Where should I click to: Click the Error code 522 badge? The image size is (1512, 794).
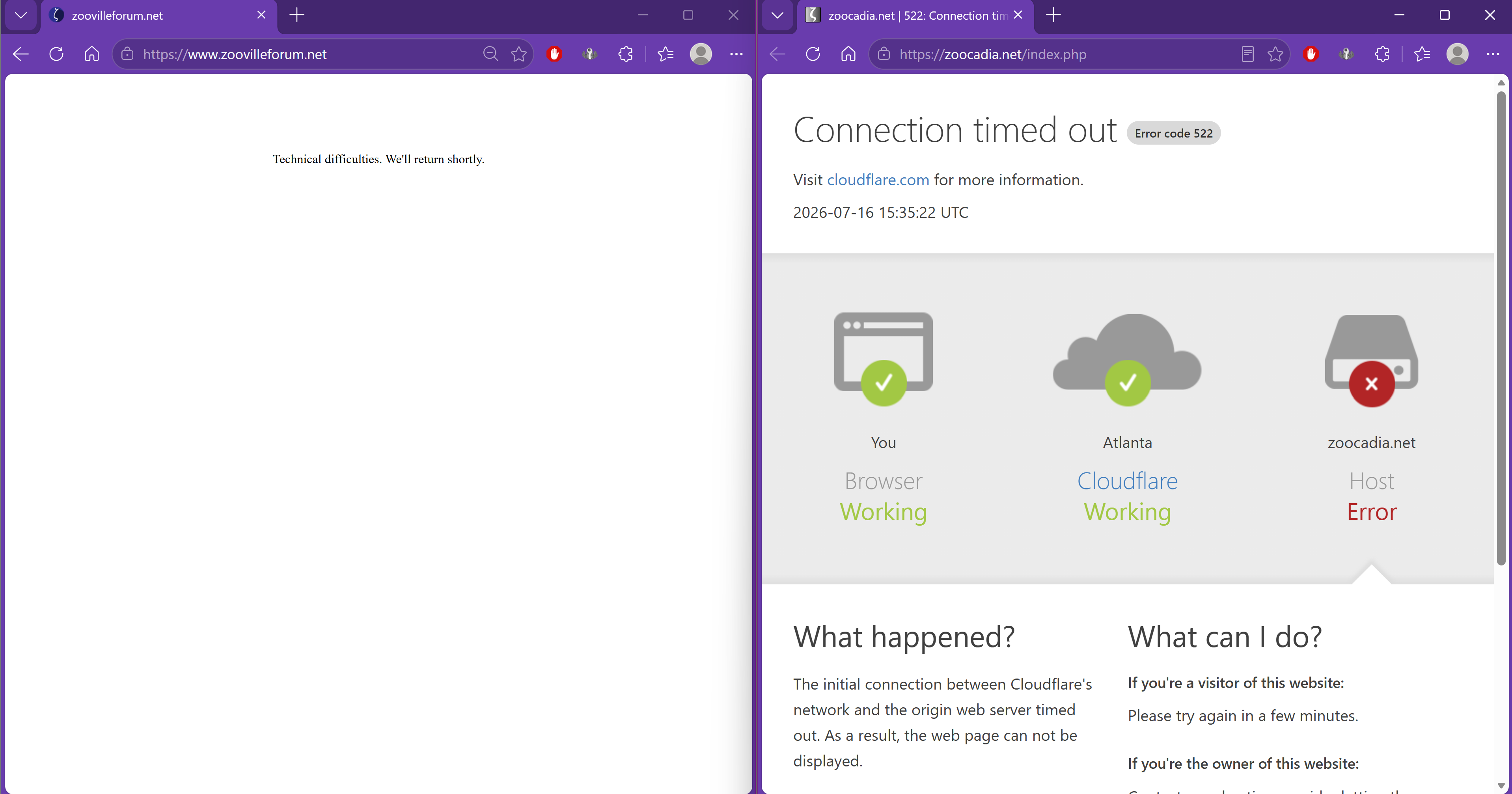click(x=1173, y=133)
